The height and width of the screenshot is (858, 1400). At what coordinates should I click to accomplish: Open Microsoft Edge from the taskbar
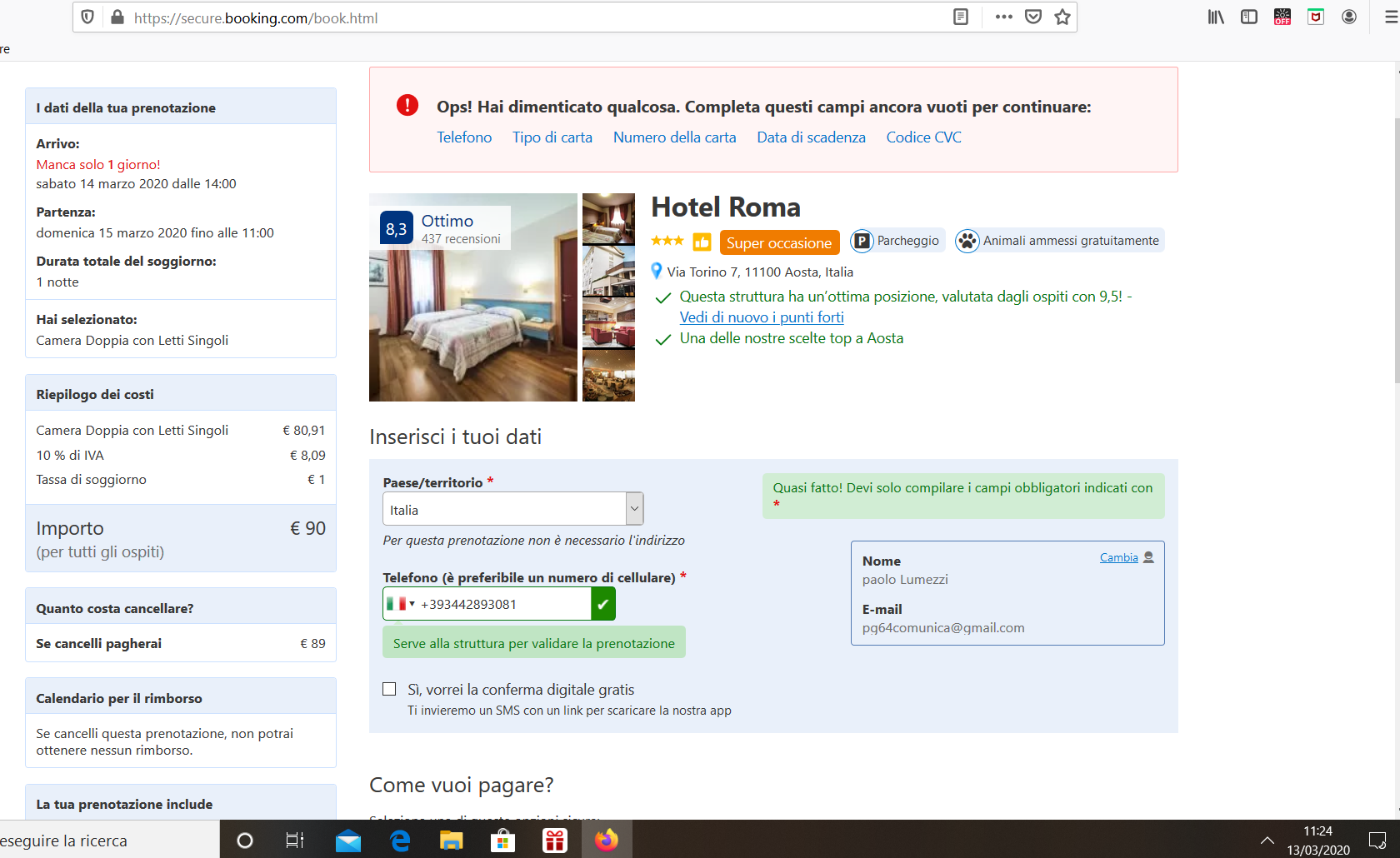[400, 841]
